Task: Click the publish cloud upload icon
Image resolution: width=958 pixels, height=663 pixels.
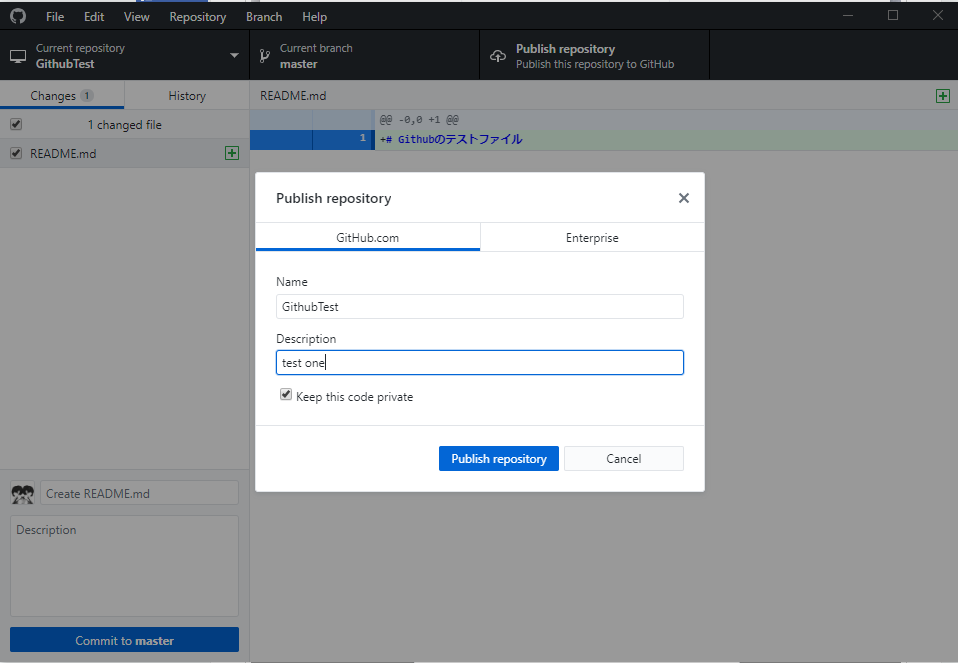Action: coord(498,57)
